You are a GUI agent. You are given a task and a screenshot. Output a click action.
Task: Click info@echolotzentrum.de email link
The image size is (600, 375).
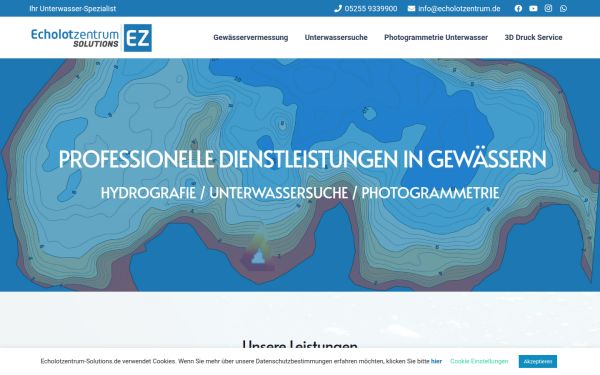coord(459,8)
